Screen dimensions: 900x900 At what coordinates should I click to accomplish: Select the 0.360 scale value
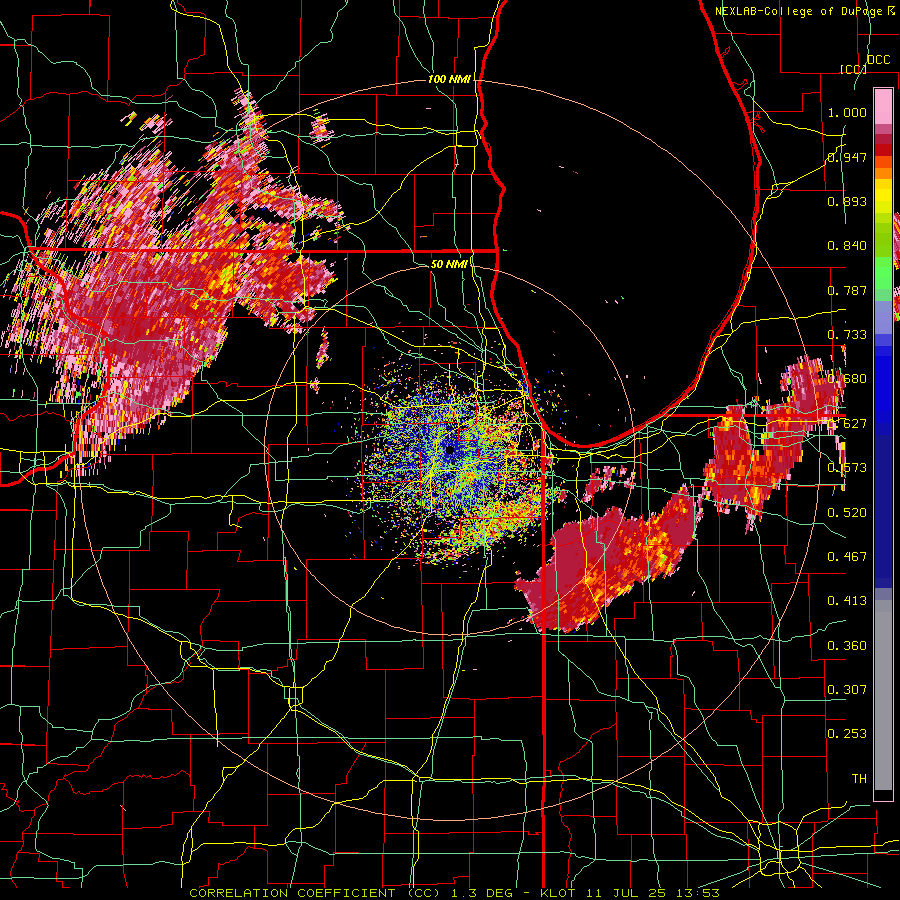847,646
